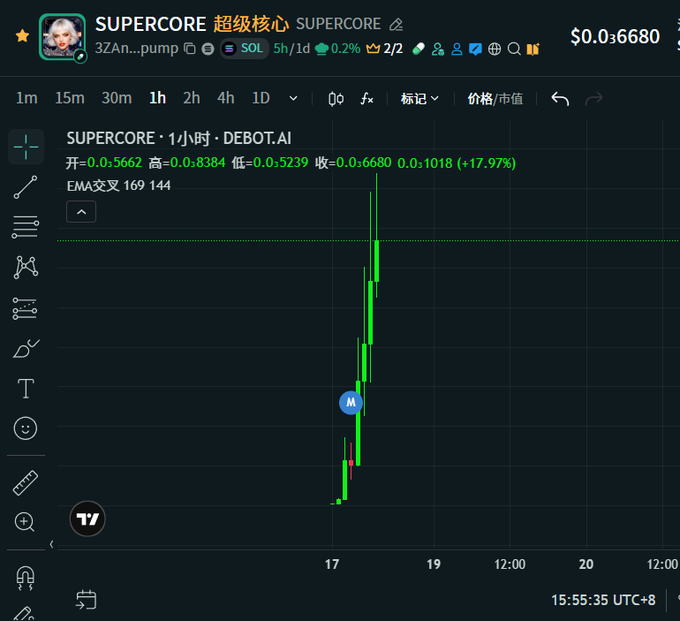
Task: Open the candlestick chart type selector
Action: point(336,99)
